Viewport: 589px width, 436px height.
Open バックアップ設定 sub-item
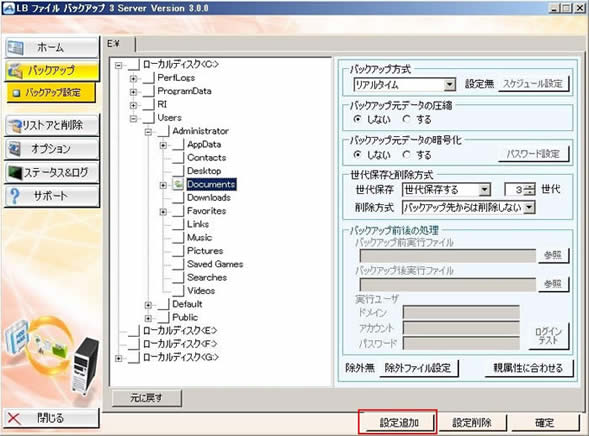tap(51, 92)
